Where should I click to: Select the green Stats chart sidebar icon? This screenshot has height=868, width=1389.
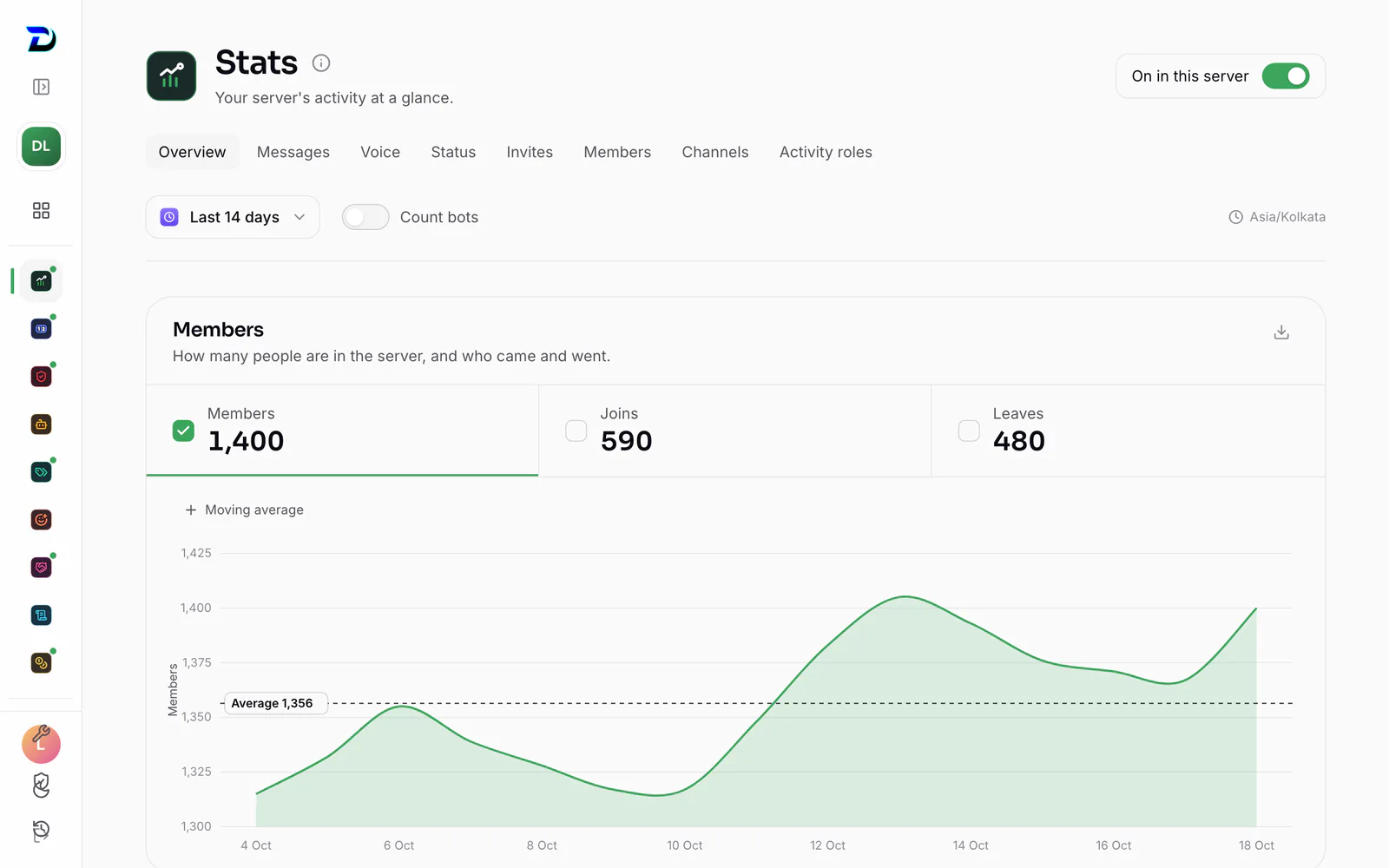click(41, 281)
